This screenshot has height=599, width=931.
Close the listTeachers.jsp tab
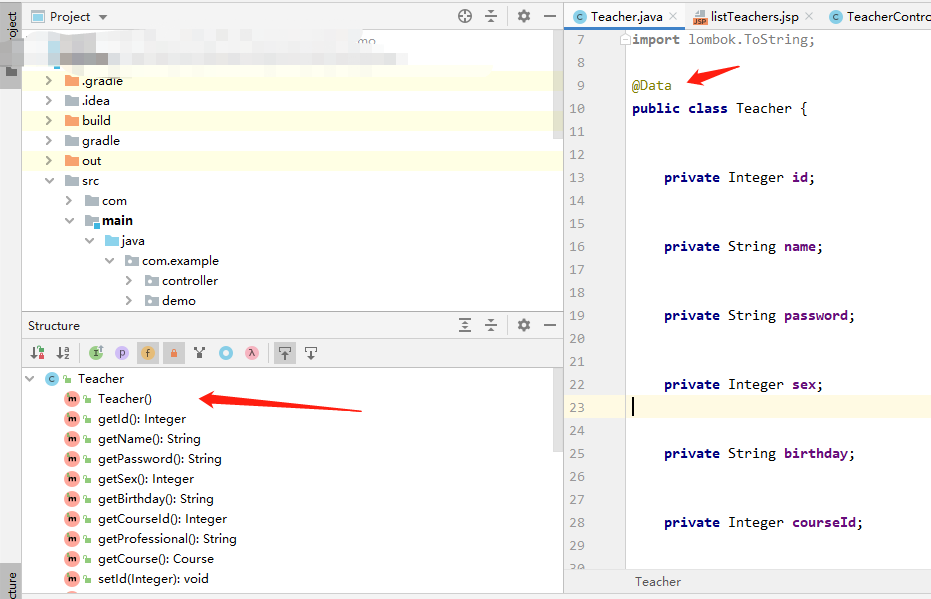[809, 17]
